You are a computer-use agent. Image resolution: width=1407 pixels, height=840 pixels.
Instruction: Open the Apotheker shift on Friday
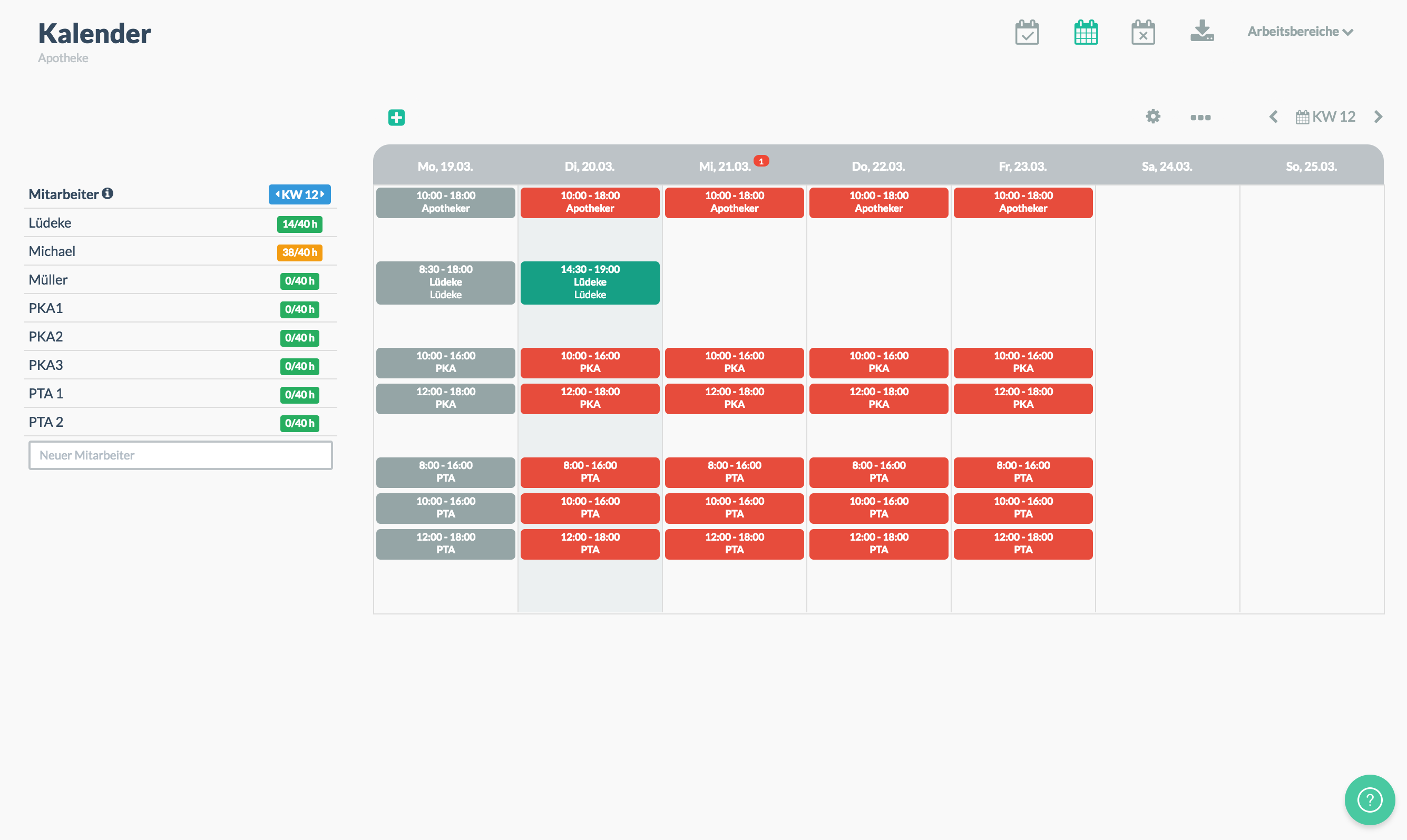1022,202
